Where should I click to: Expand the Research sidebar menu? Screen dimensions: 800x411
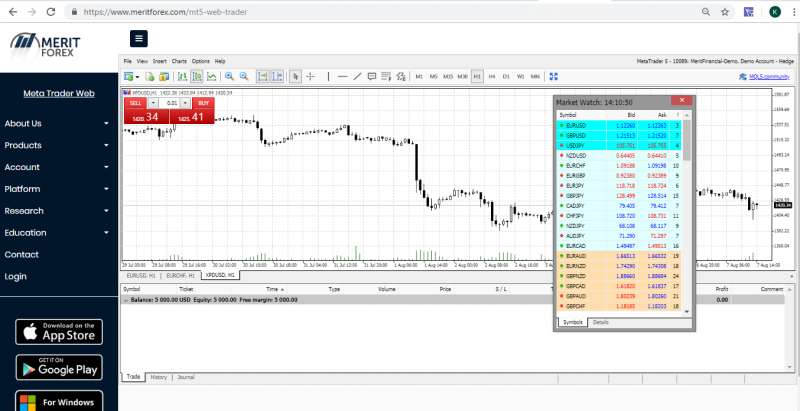coord(57,211)
